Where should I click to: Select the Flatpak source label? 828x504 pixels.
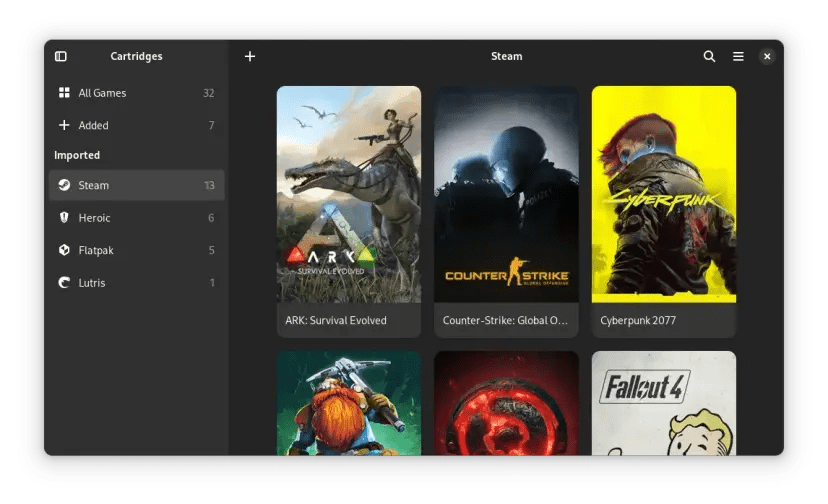pyautogui.click(x=96, y=250)
